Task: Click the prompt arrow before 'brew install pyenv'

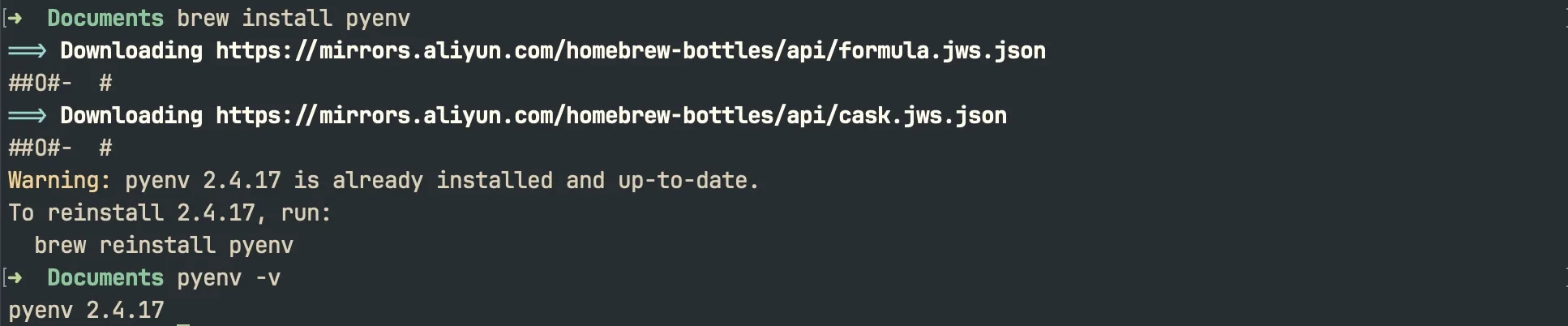Action: pyautogui.click(x=15, y=18)
